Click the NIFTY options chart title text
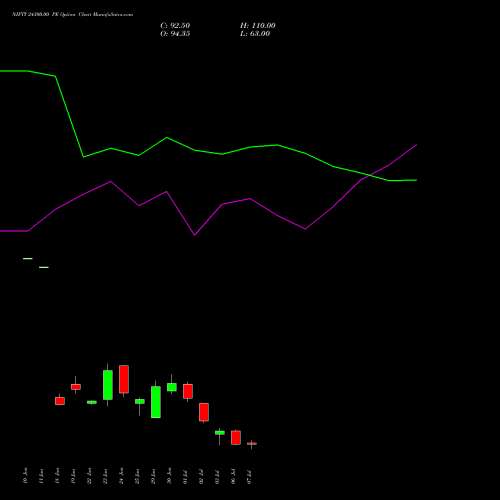 (72, 14)
